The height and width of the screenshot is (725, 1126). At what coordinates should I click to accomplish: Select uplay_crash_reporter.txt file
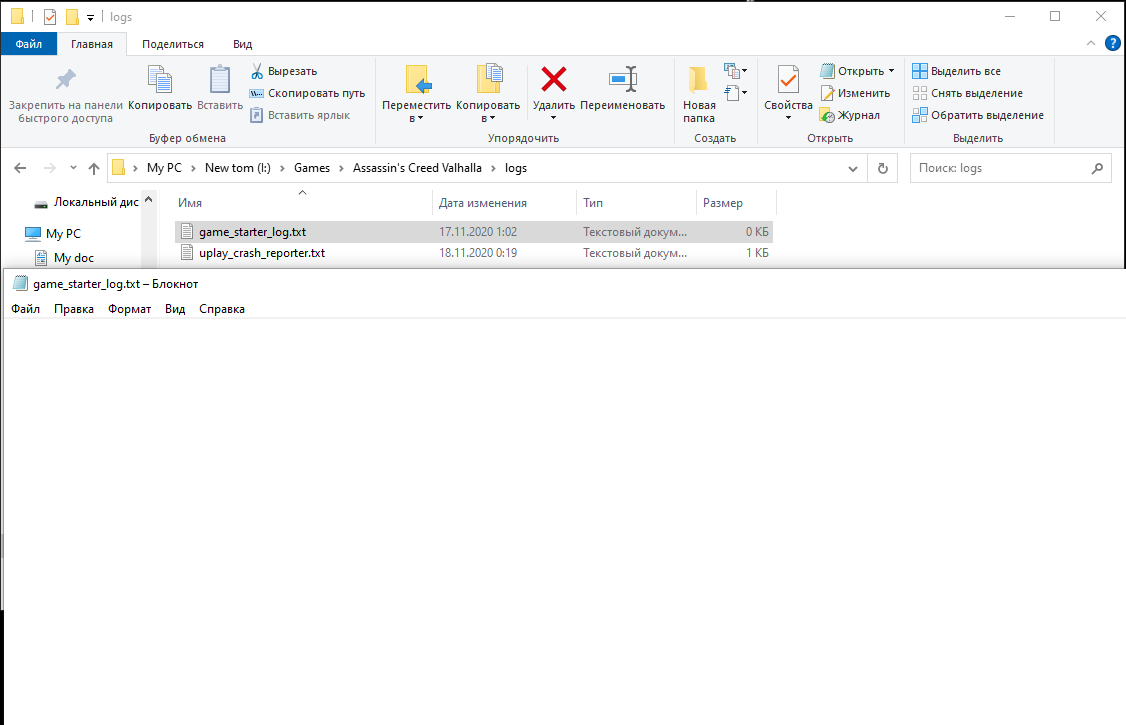[474, 253]
